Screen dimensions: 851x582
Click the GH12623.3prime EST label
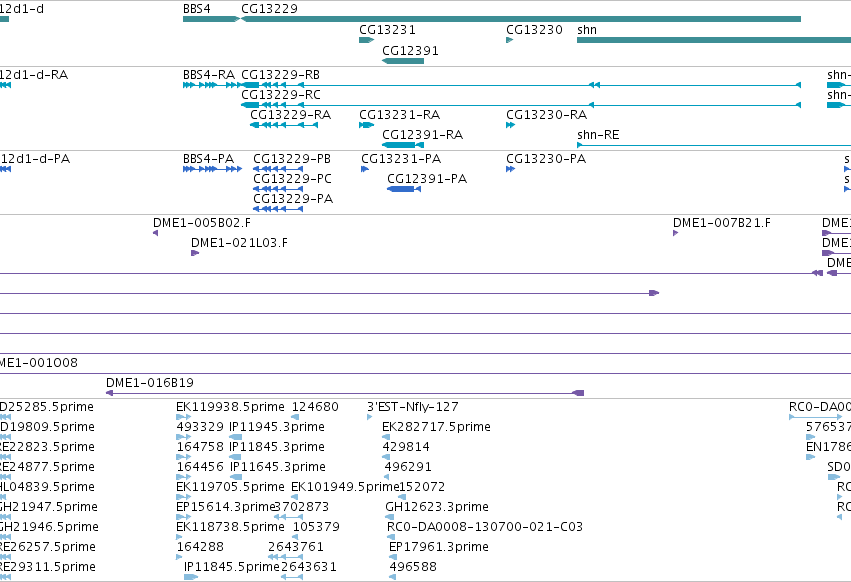(x=437, y=507)
